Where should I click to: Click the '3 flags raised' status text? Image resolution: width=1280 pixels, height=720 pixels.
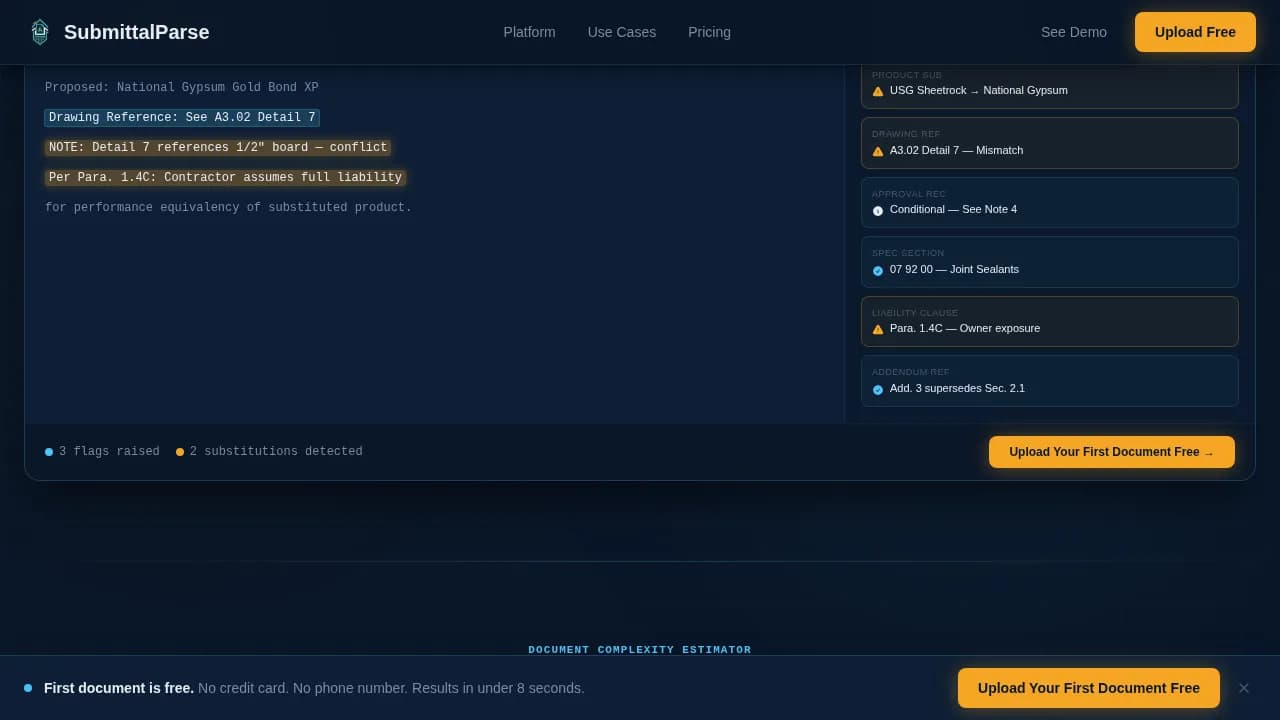pyautogui.click(x=109, y=452)
